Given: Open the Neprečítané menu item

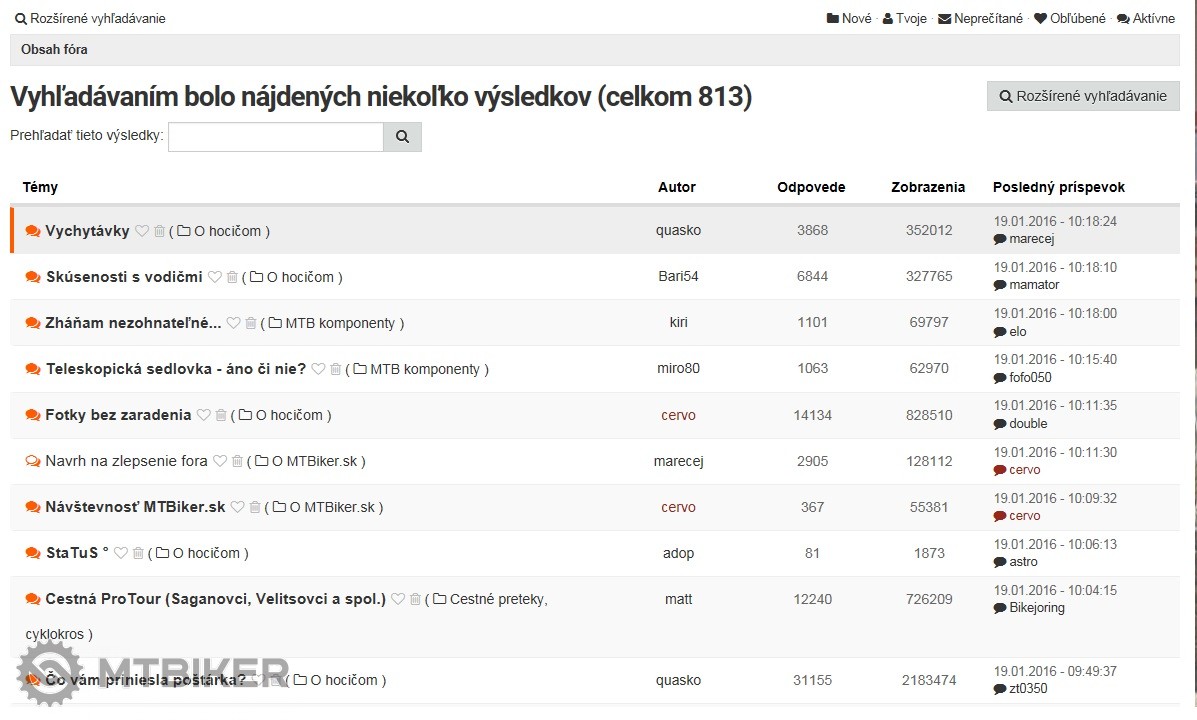Looking at the screenshot, I should click(980, 18).
